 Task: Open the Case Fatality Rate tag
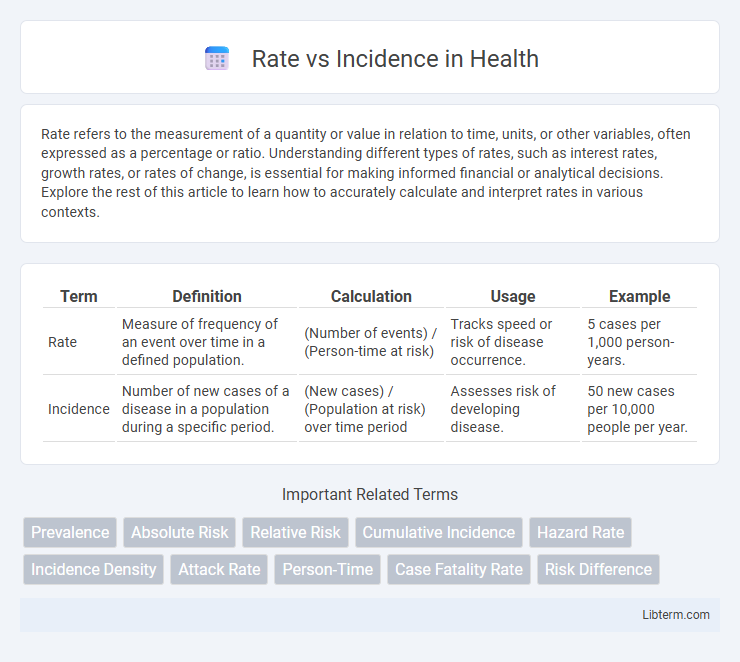click(459, 570)
